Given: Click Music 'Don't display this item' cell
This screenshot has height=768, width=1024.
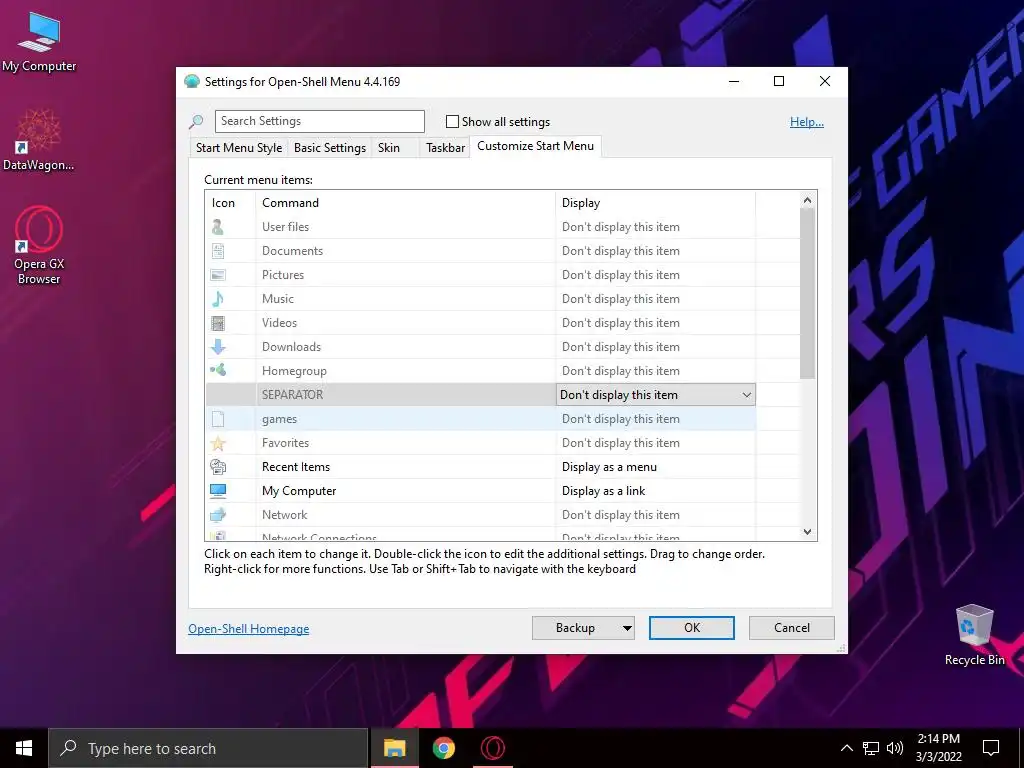Looking at the screenshot, I should (x=656, y=299).
